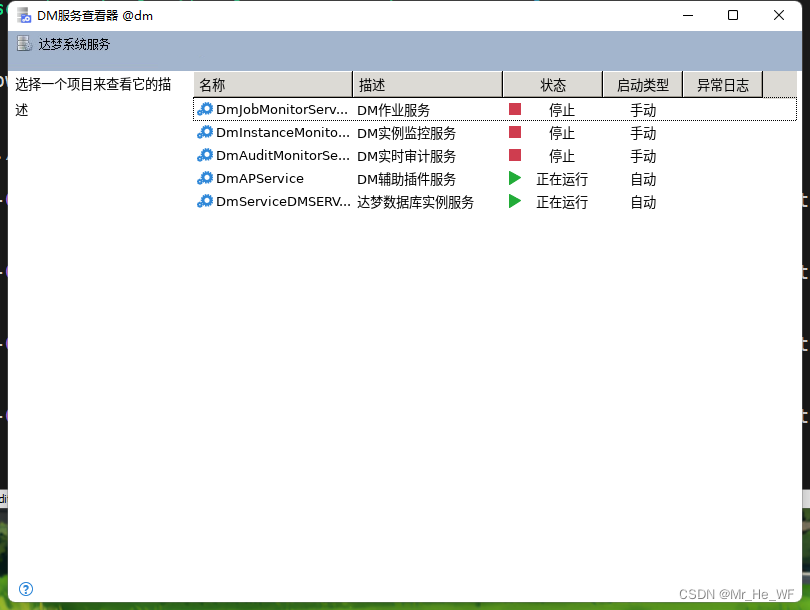This screenshot has width=810, height=610.
Task: Click 自动 startup type of DmAPService row
Action: tap(643, 179)
